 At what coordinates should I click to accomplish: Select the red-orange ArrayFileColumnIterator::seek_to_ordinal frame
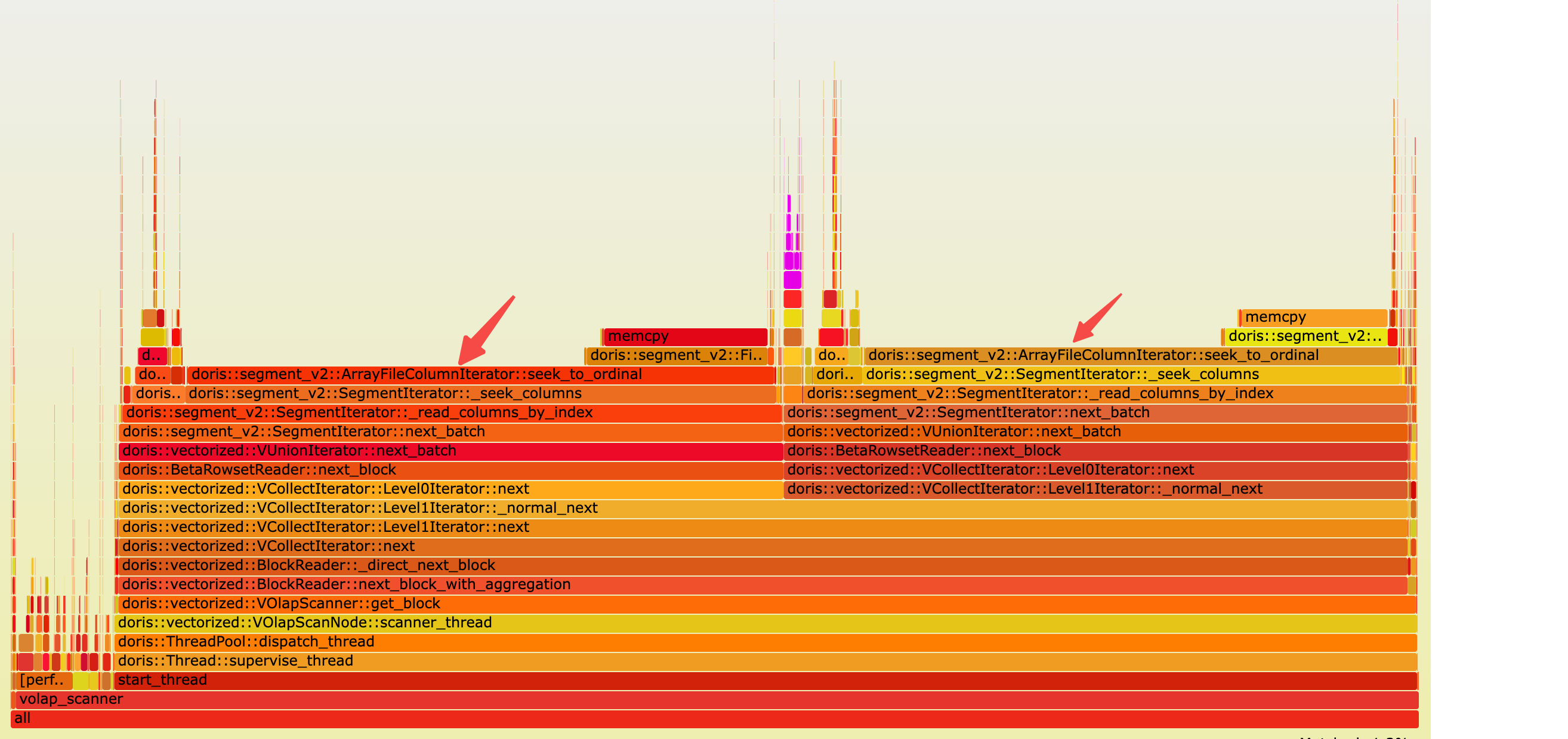(480, 374)
